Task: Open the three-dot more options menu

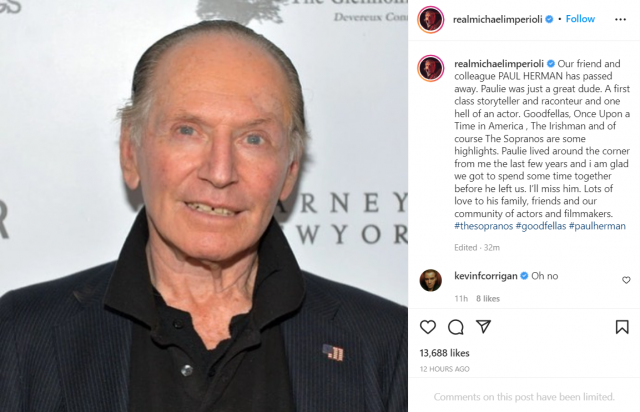Action: point(620,19)
